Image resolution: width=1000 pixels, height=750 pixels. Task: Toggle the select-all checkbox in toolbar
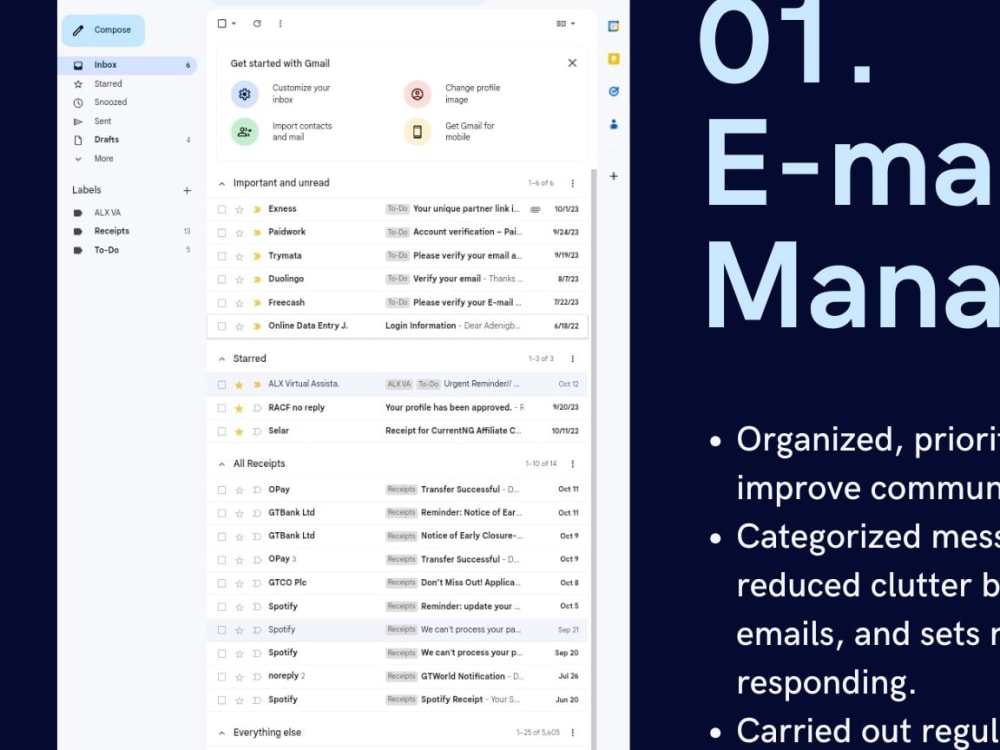click(222, 24)
